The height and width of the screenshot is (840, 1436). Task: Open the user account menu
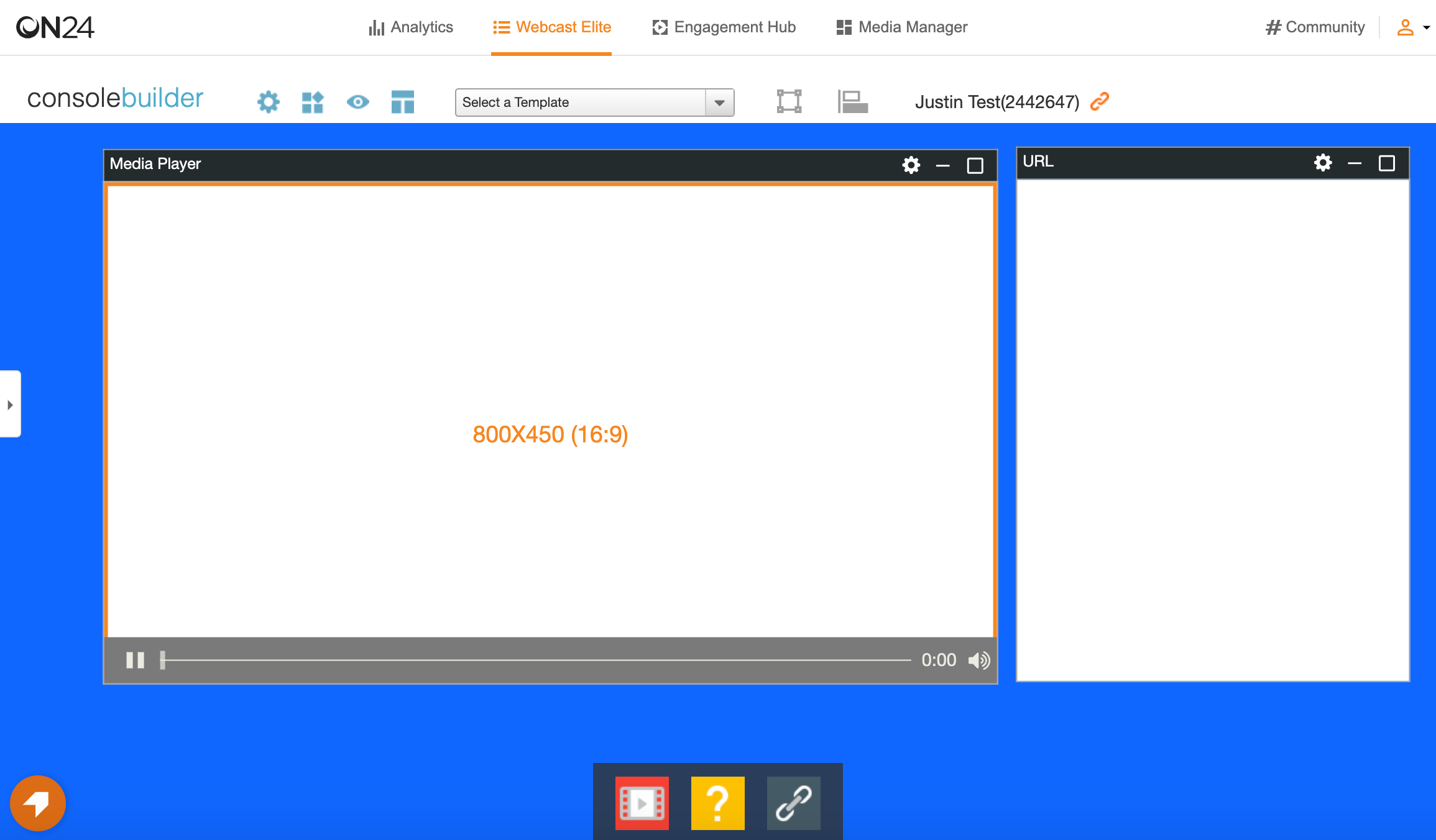click(x=1413, y=27)
